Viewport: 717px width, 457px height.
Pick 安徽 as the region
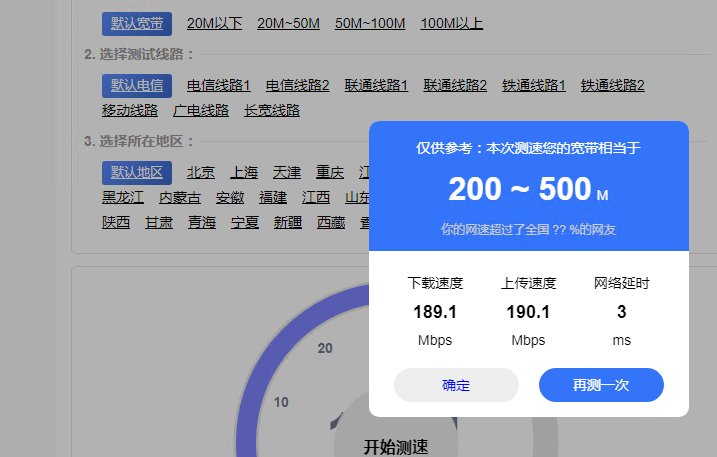pyautogui.click(x=230, y=198)
